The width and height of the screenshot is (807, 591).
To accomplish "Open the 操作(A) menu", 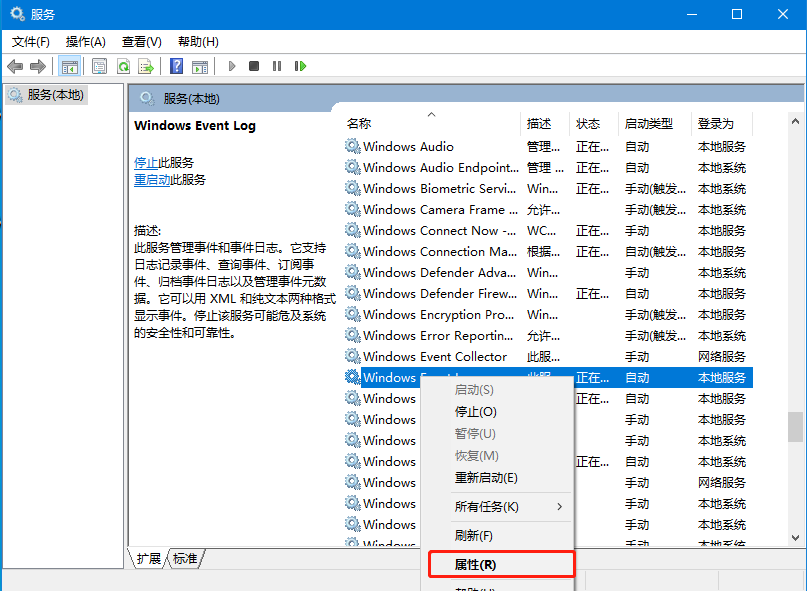I will [x=85, y=42].
